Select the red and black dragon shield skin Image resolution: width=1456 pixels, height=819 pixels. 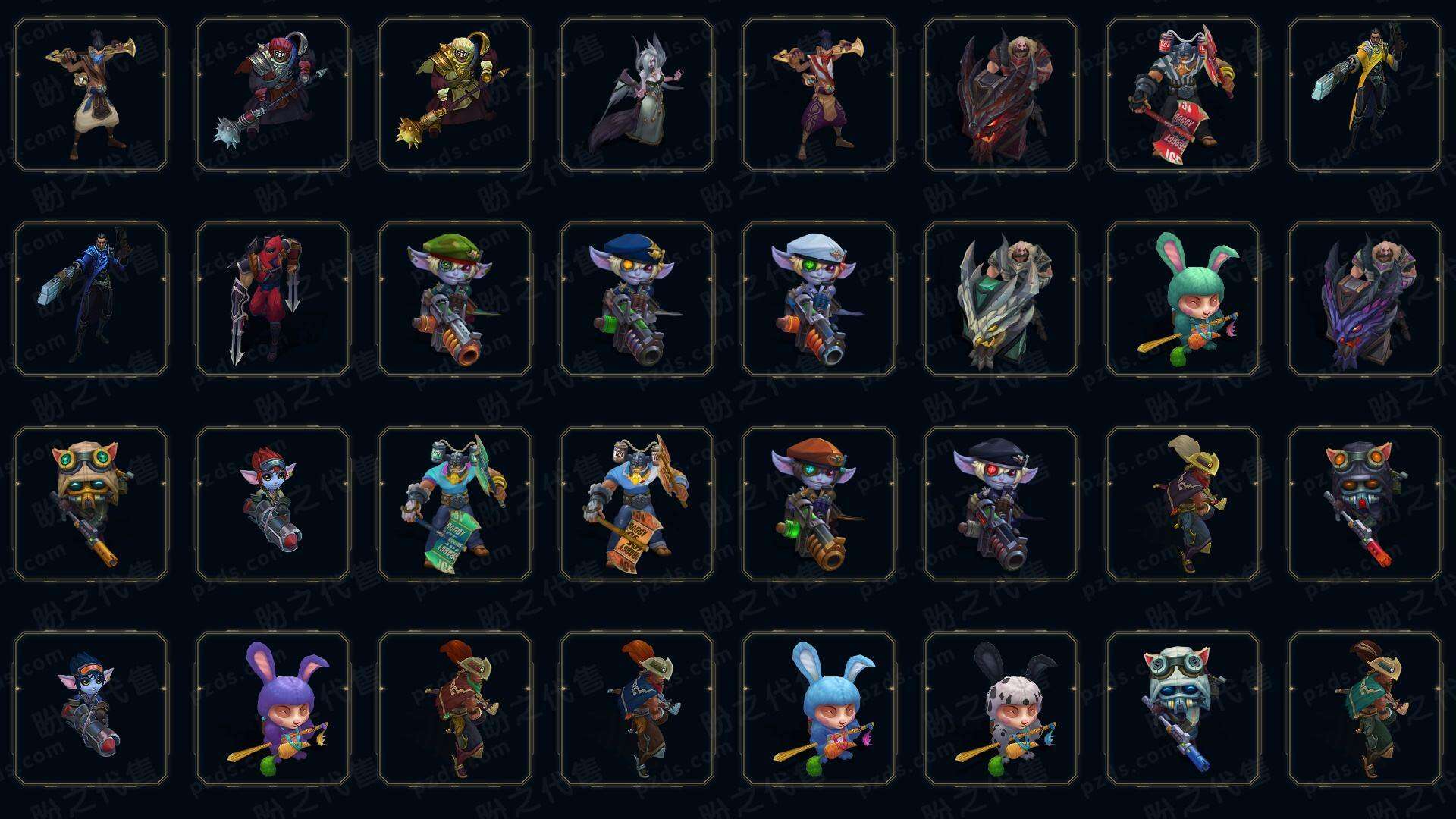[1001, 94]
